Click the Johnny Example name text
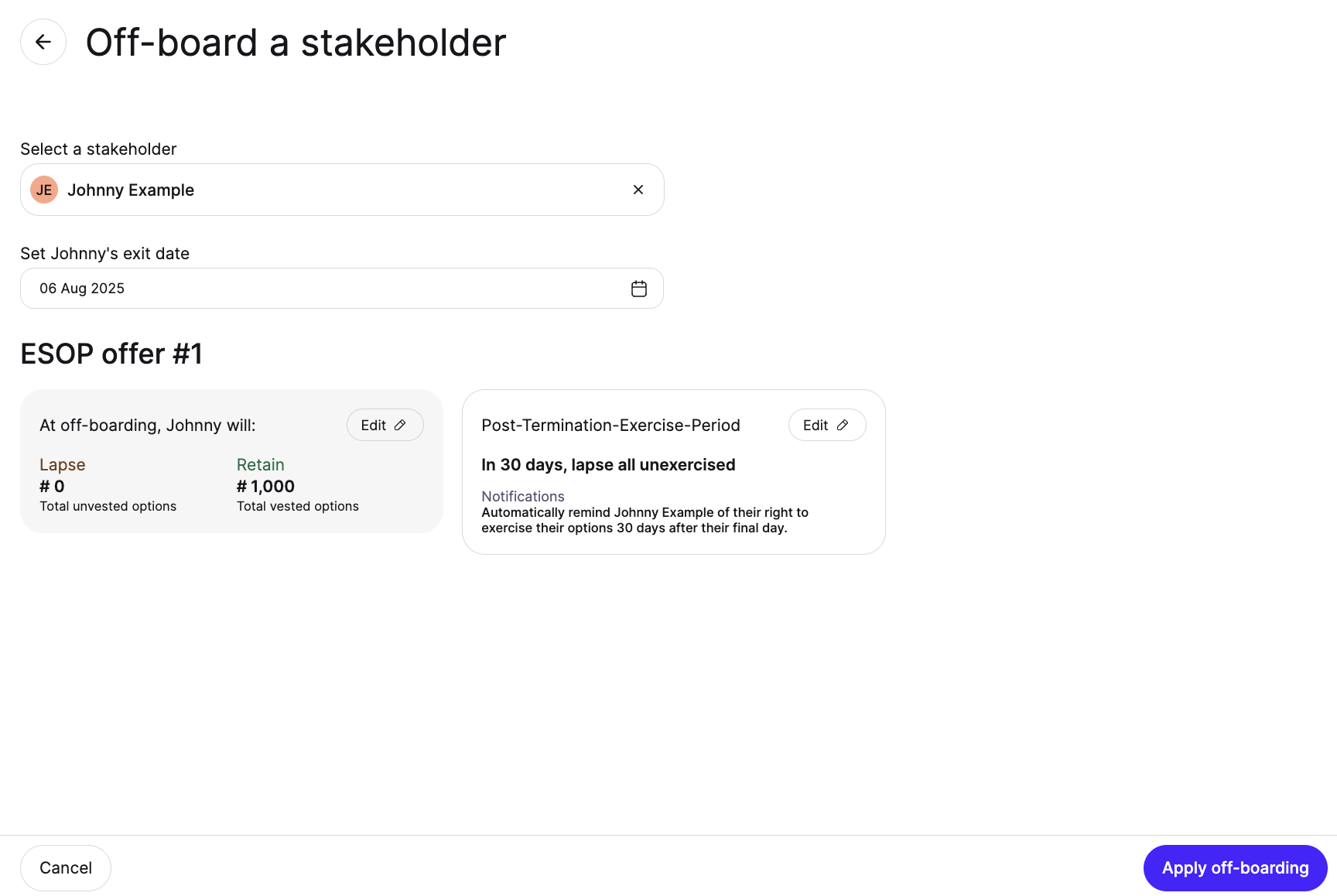The height and width of the screenshot is (896, 1337). click(x=131, y=190)
